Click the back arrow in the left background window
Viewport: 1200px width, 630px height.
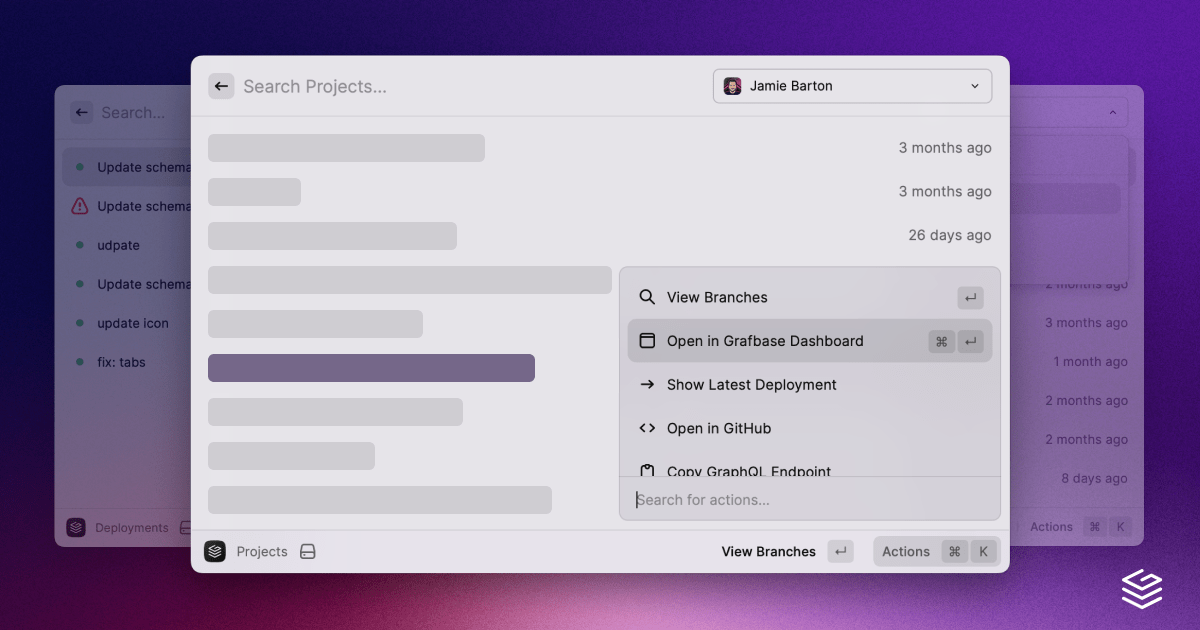point(82,113)
